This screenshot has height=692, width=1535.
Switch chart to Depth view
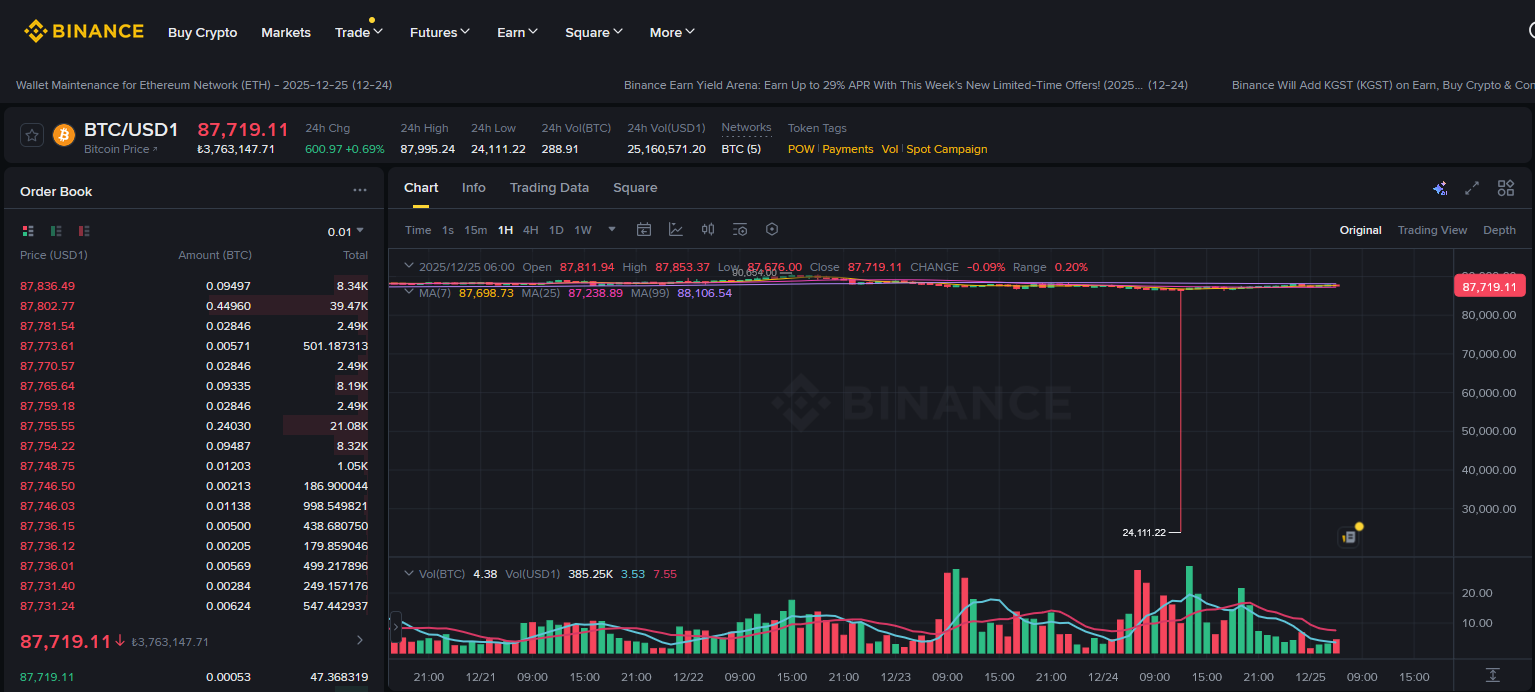tap(1499, 229)
